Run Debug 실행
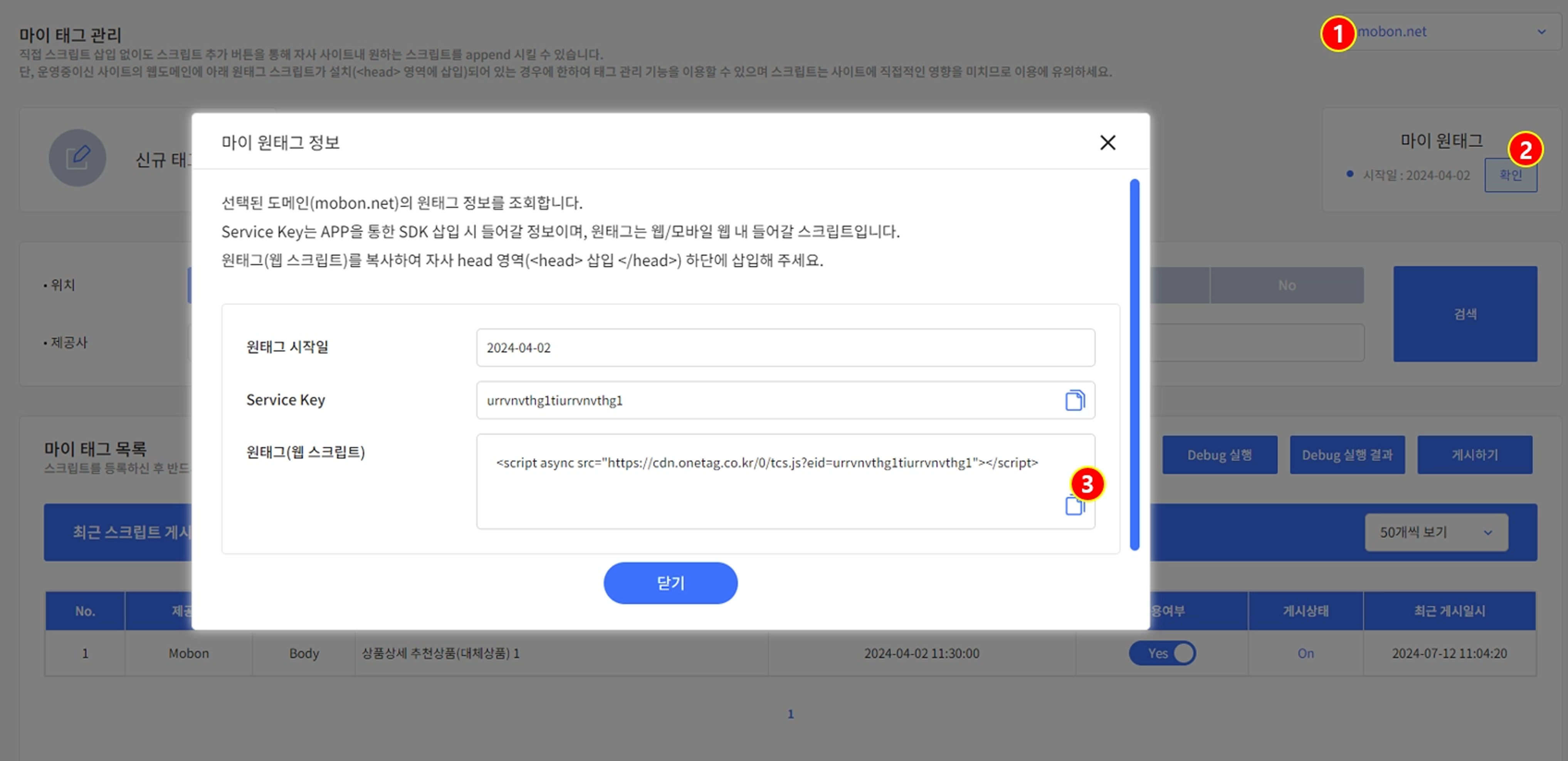1568x761 pixels. click(1219, 454)
